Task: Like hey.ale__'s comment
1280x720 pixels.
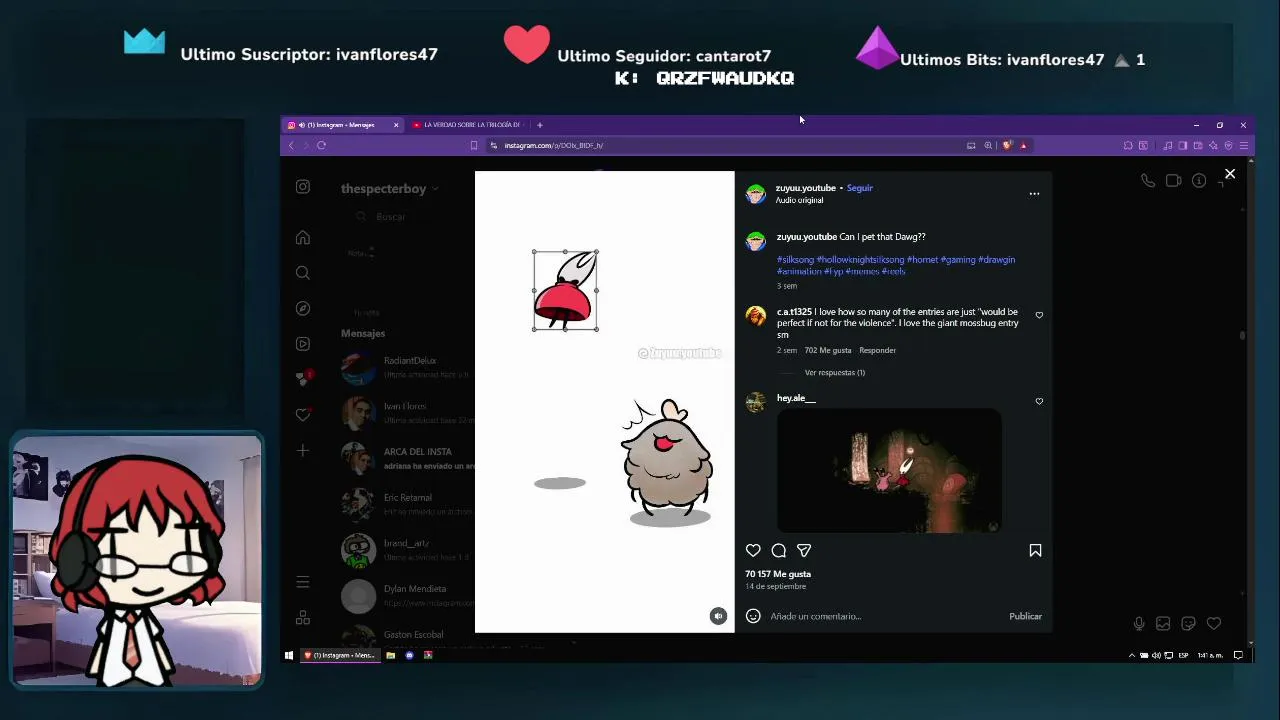Action: (1039, 401)
